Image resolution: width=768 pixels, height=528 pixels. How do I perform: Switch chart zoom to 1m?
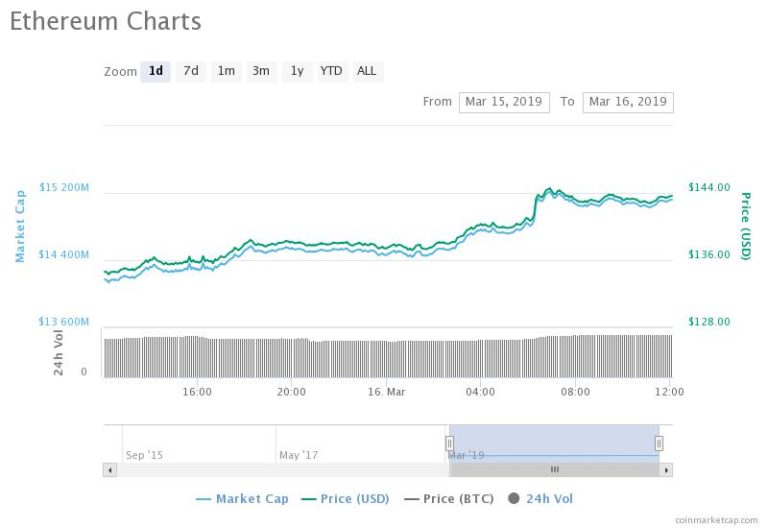pos(226,72)
